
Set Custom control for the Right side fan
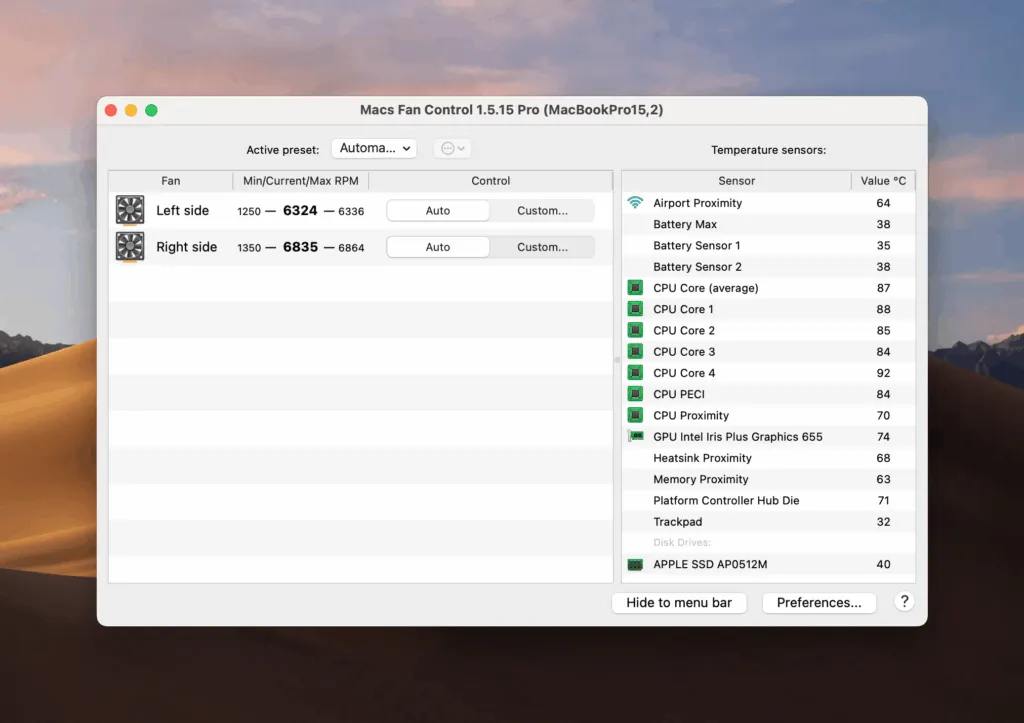(x=541, y=246)
